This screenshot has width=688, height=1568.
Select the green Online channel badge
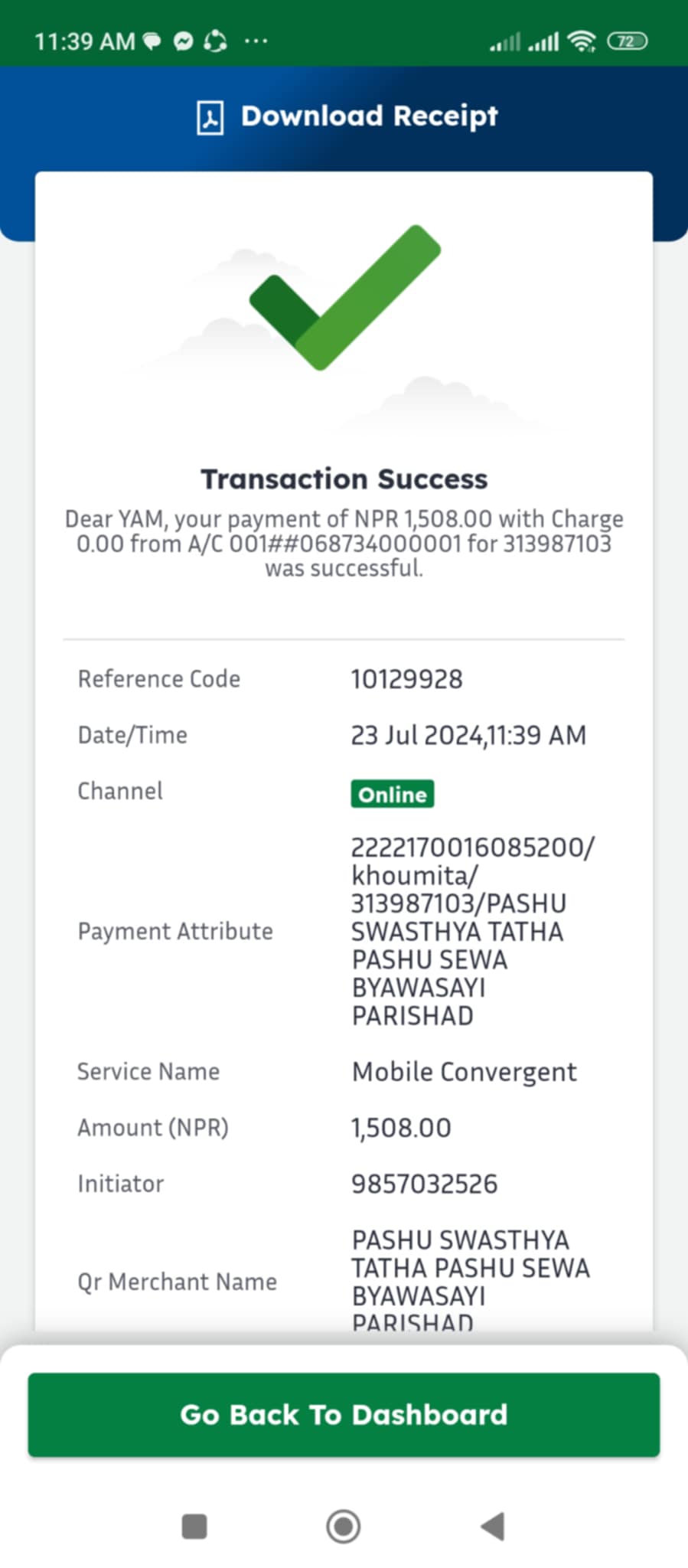[x=393, y=794]
